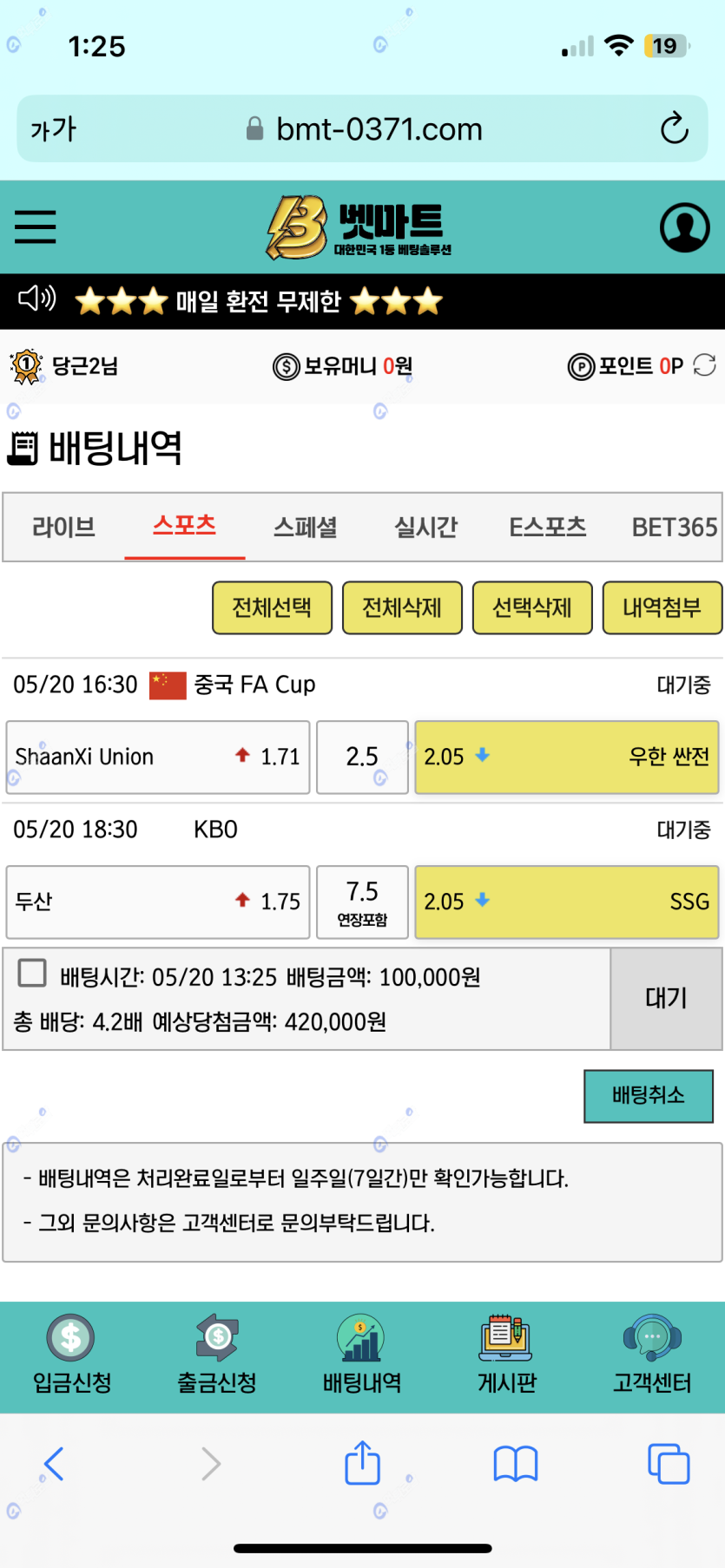Open Safari text size (가가) menu
The height and width of the screenshot is (1568, 725).
point(54,129)
